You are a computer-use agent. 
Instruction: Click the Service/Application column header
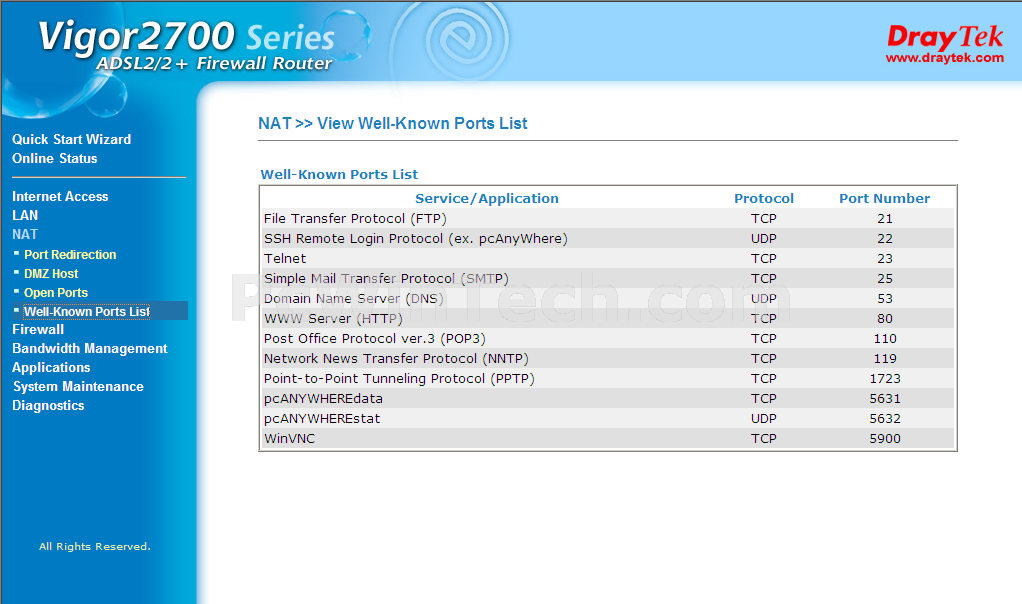[x=487, y=199]
